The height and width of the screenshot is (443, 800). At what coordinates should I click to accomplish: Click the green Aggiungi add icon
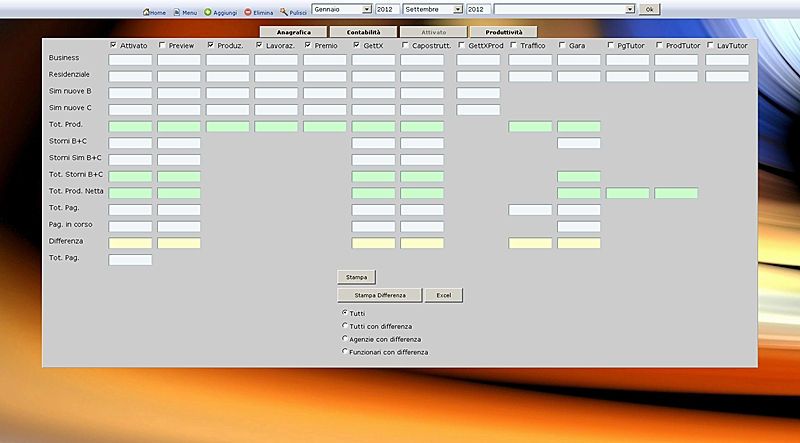click(x=208, y=12)
